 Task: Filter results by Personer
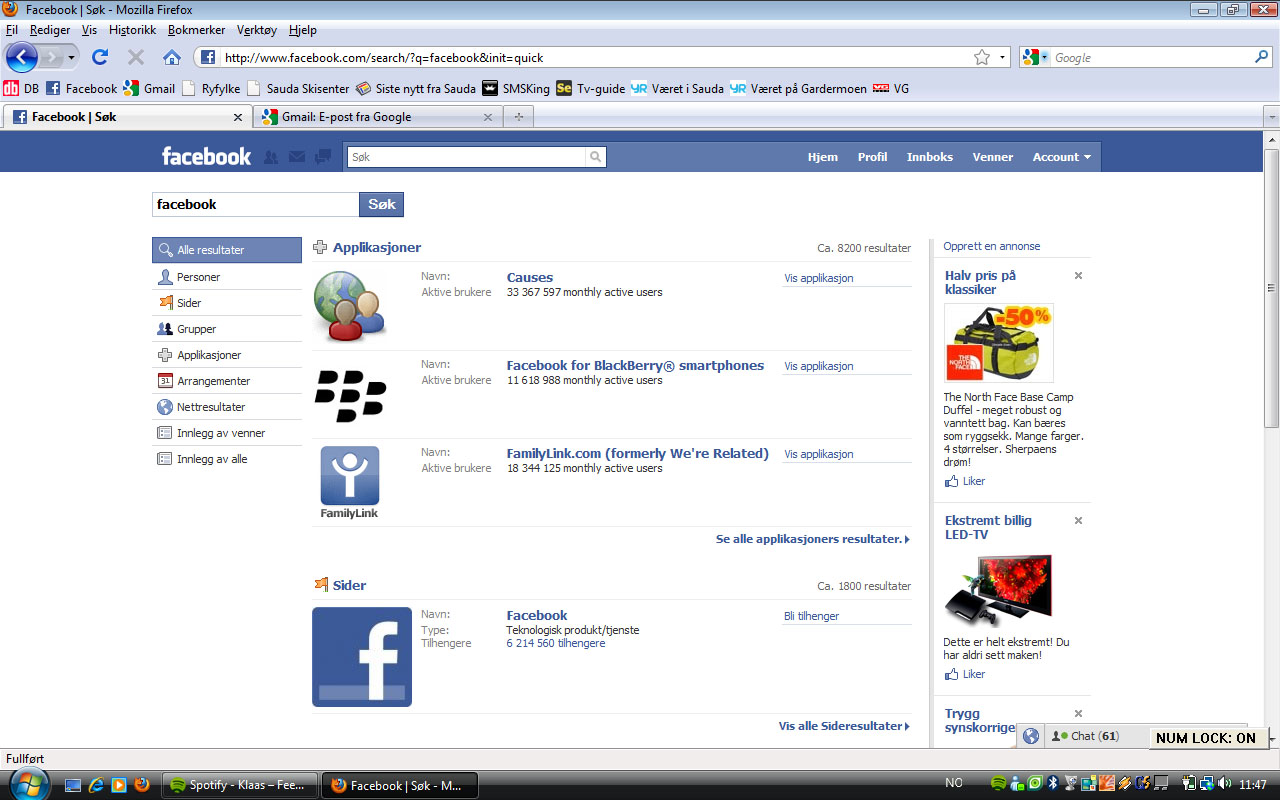[227, 277]
